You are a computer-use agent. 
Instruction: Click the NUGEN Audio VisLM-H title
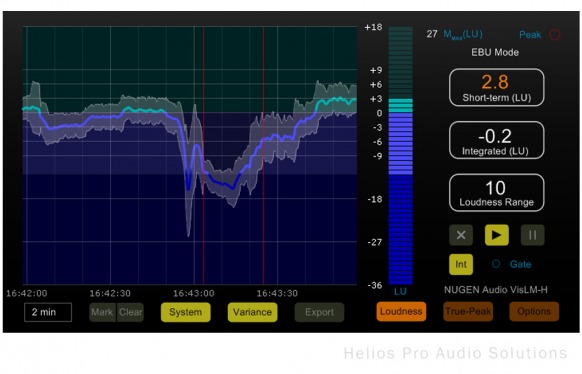coord(496,290)
